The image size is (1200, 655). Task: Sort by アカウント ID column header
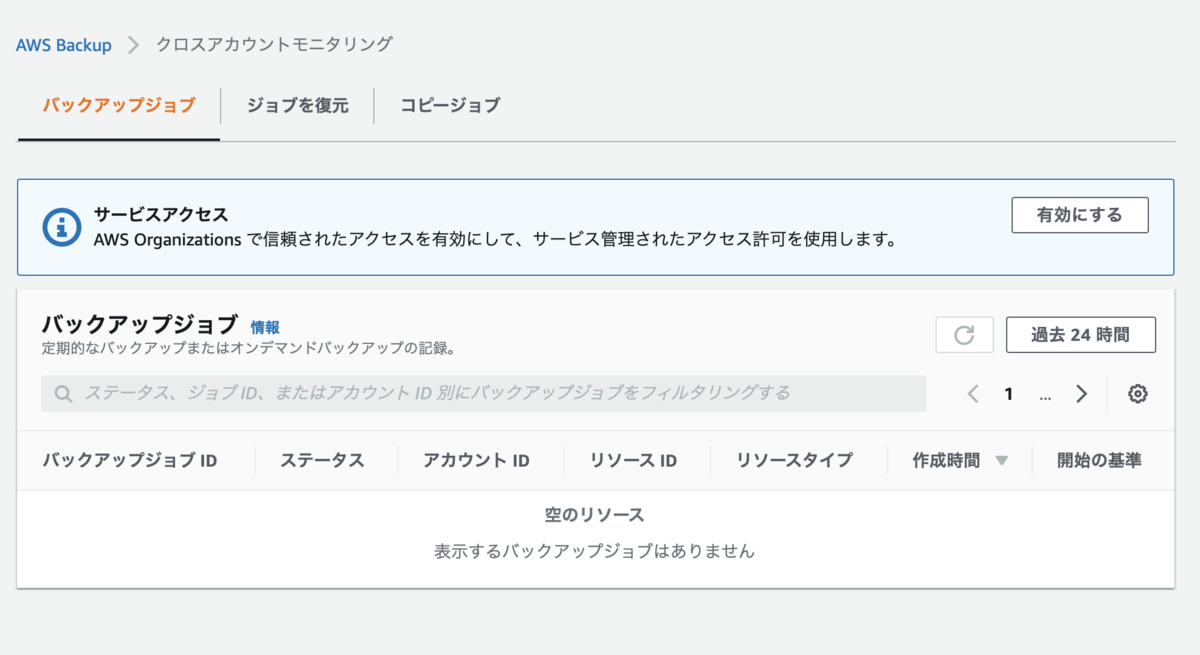(x=476, y=461)
